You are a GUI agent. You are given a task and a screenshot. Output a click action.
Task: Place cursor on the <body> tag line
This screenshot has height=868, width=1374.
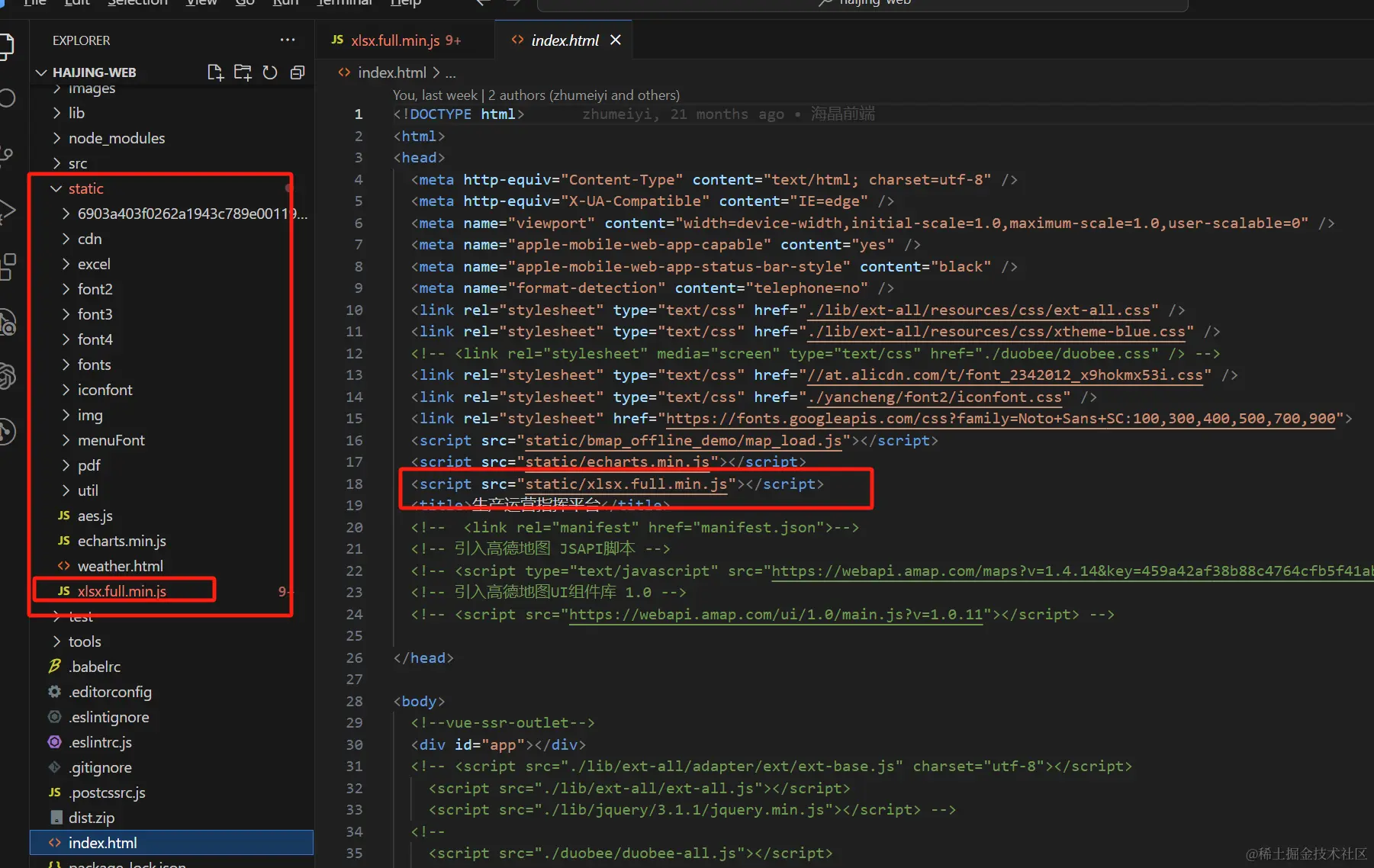[x=419, y=701]
